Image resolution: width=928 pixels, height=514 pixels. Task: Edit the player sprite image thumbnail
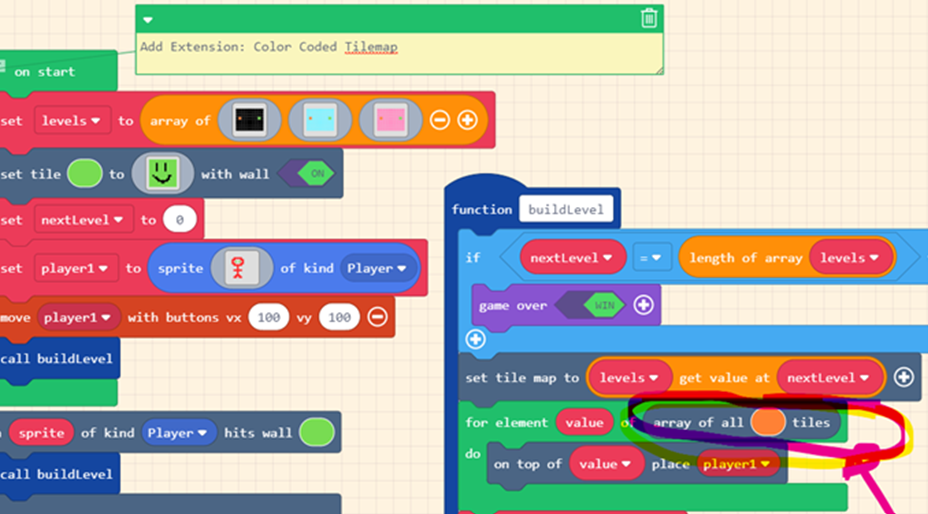click(241, 268)
